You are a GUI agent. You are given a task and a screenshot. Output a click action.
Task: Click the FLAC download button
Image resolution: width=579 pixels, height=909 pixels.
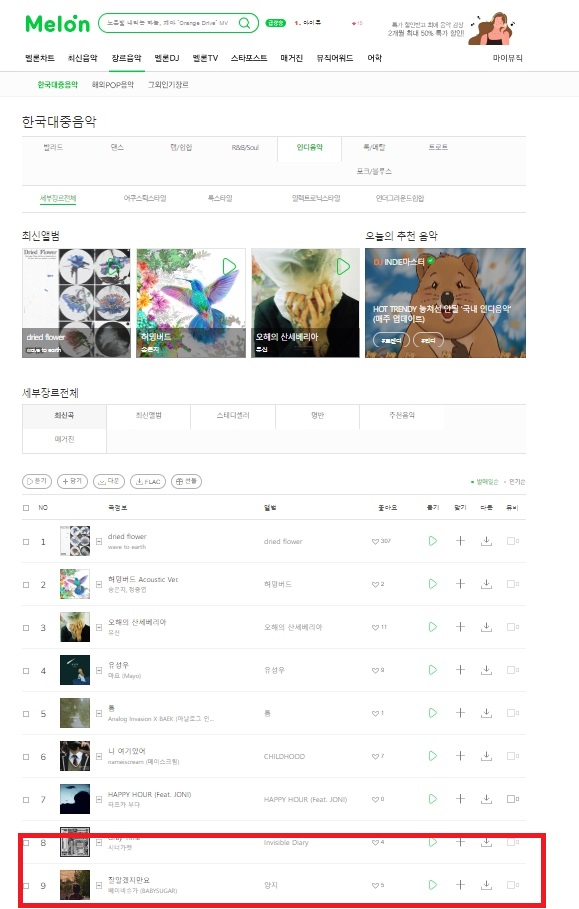pyautogui.click(x=148, y=481)
